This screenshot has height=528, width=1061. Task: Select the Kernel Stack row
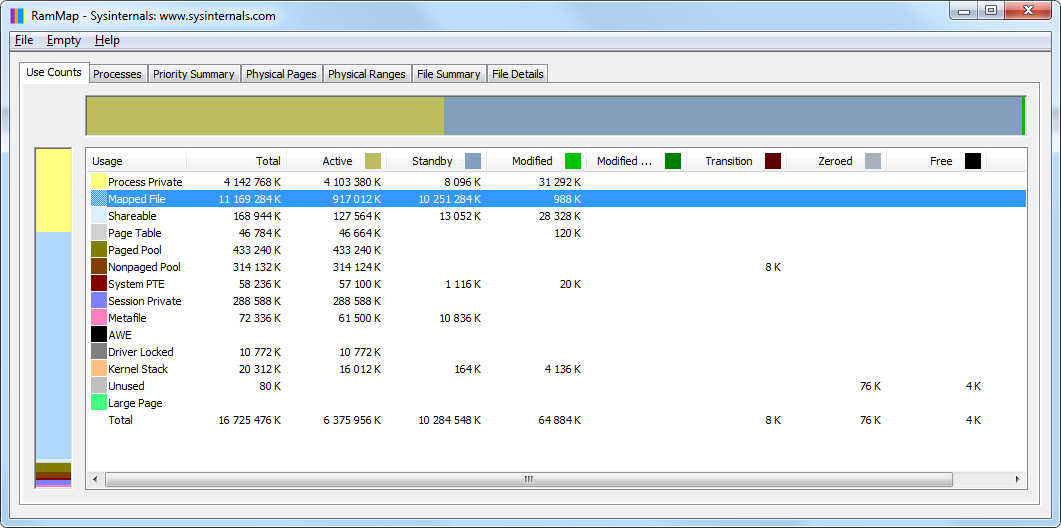point(558,369)
